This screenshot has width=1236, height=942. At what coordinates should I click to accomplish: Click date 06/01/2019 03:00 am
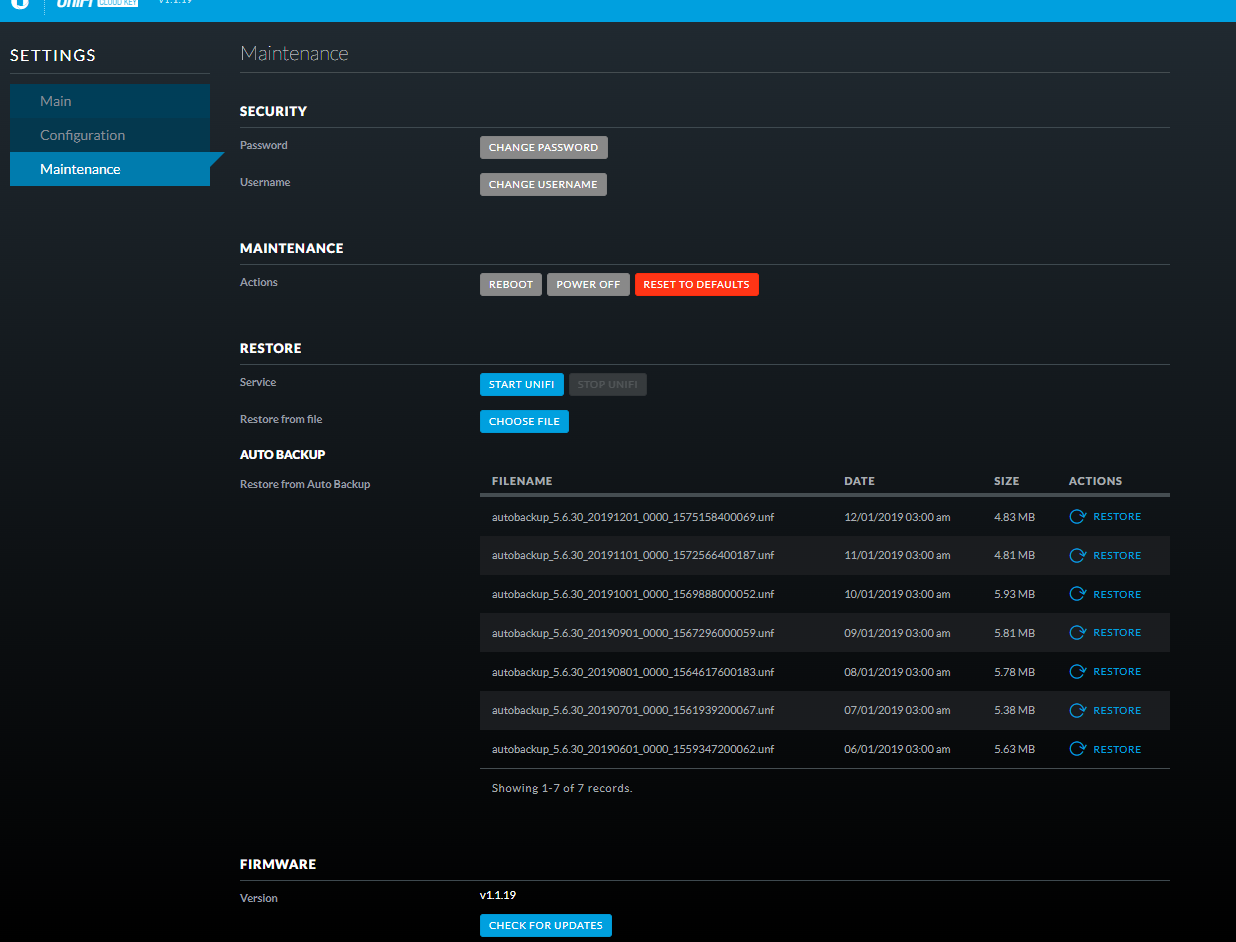pos(897,749)
